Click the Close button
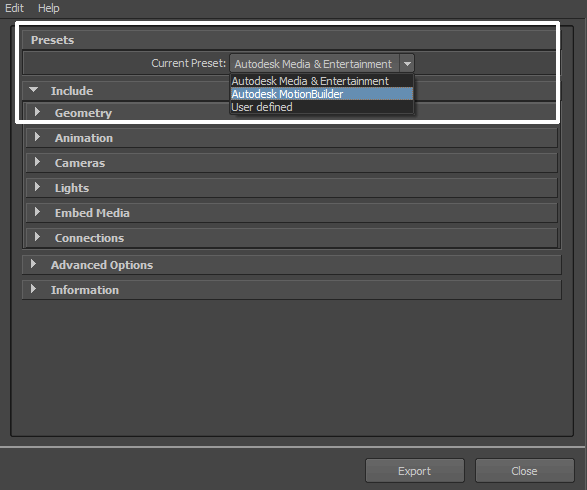Image resolution: width=587 pixels, height=490 pixels. coord(524,471)
